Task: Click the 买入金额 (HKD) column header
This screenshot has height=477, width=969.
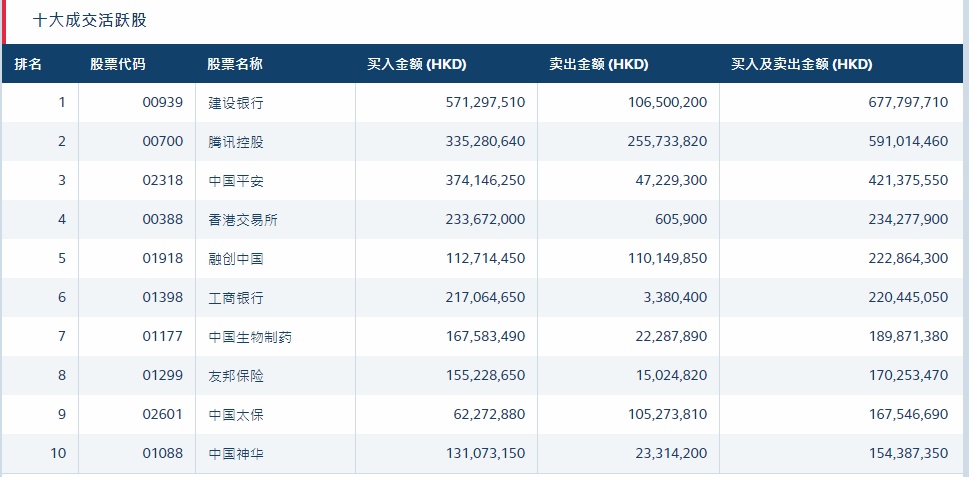Action: 417,64
